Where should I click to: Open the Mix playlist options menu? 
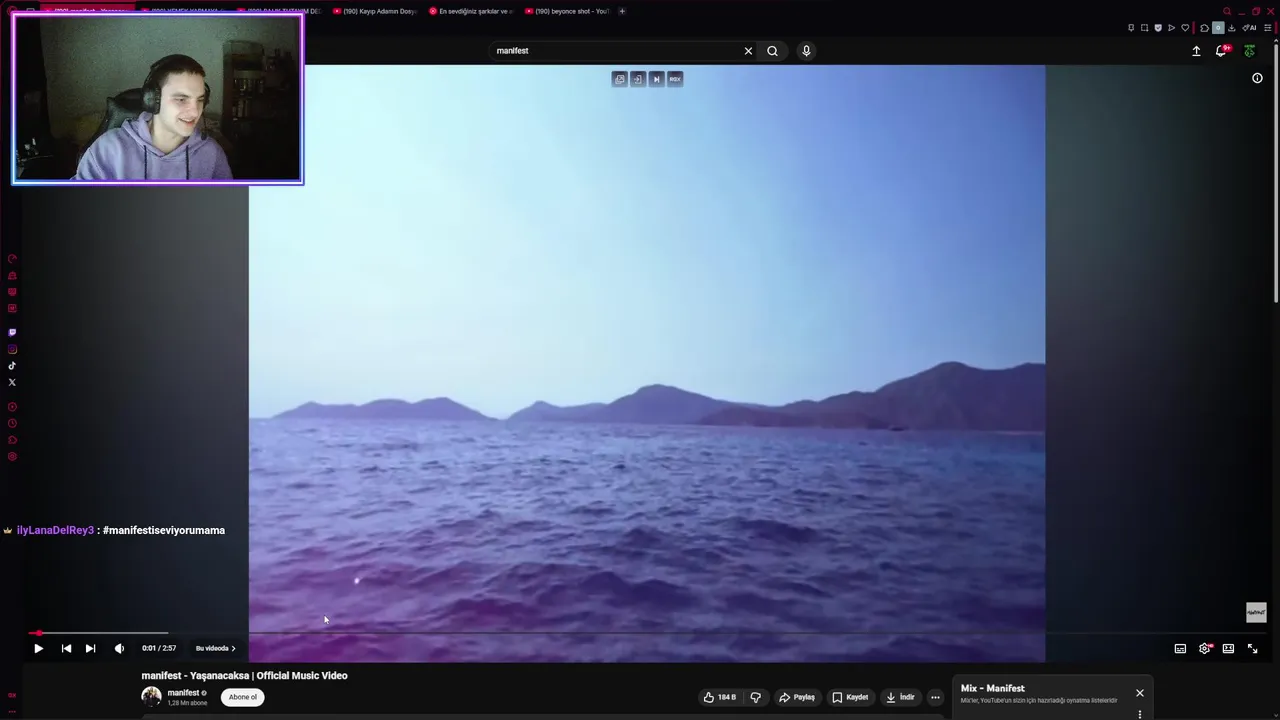tap(1139, 714)
